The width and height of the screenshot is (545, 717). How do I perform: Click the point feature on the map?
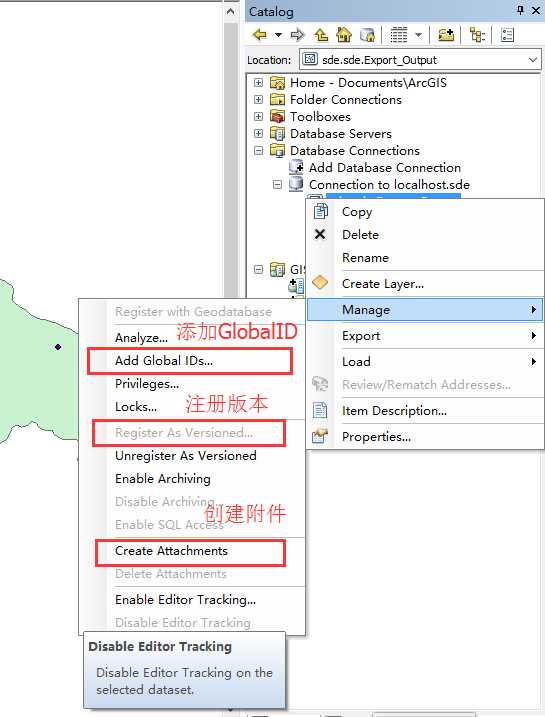58,347
